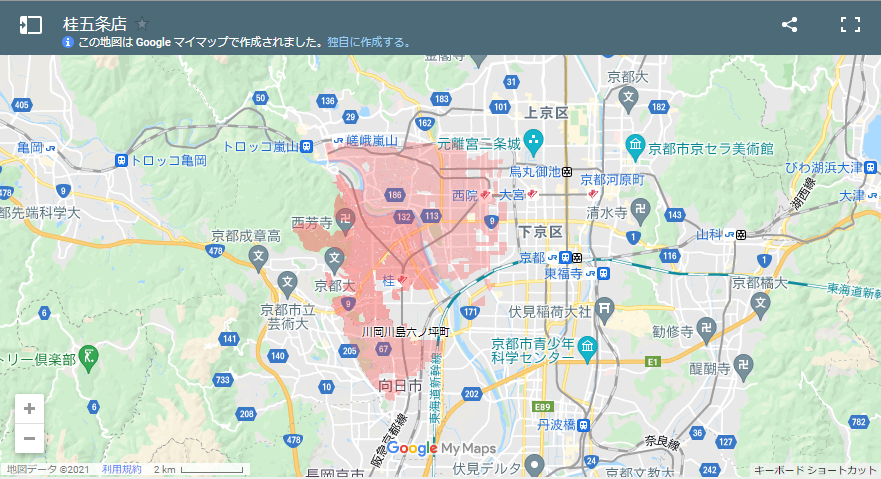This screenshot has width=881, height=479.
Task: Click the 烏丸御池 subway station icon
Action: pyautogui.click(x=567, y=172)
